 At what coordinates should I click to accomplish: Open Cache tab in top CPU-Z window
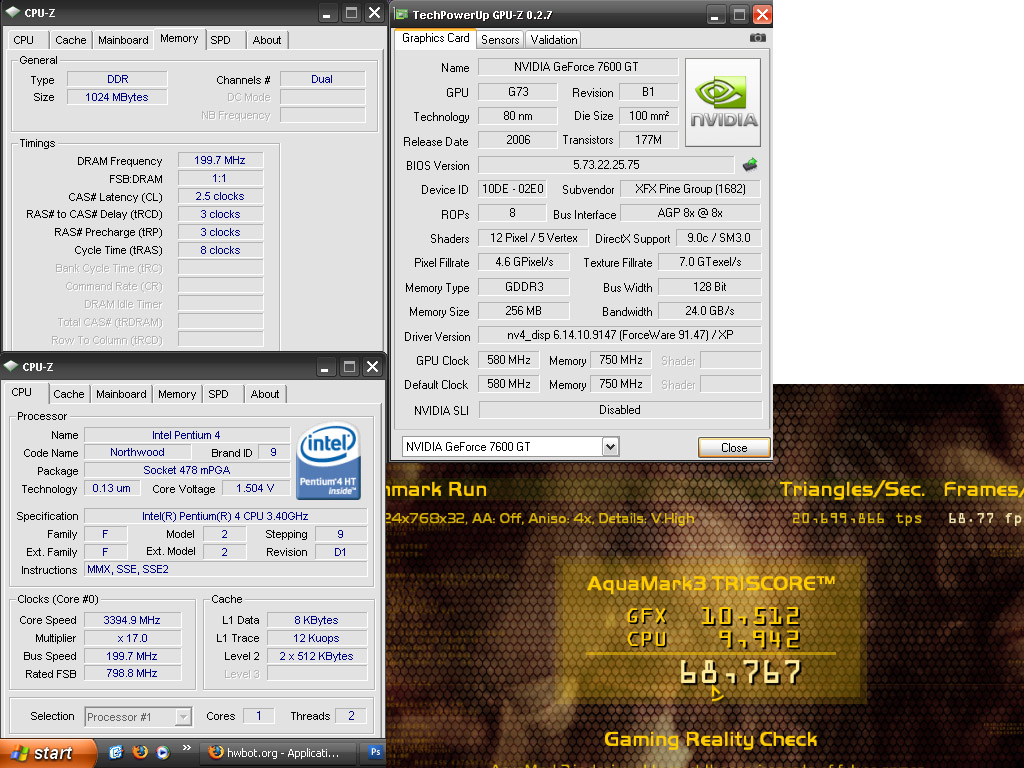[71, 40]
